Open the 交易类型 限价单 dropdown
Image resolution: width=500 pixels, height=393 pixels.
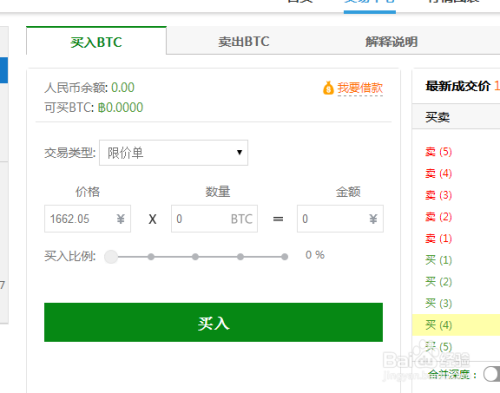point(173,153)
